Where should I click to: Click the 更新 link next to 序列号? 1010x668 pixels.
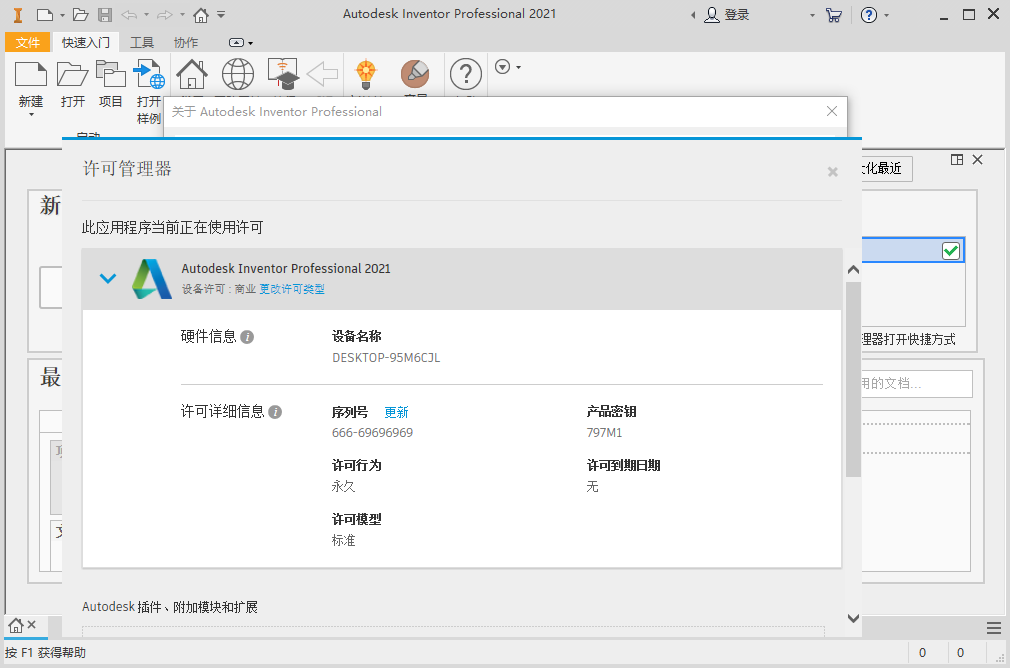[396, 412]
